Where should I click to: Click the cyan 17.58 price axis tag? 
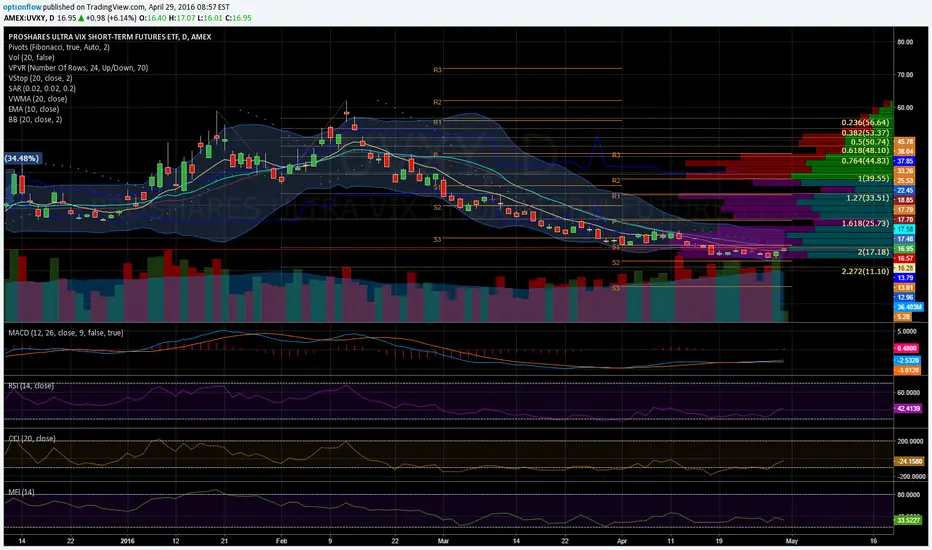[x=905, y=229]
